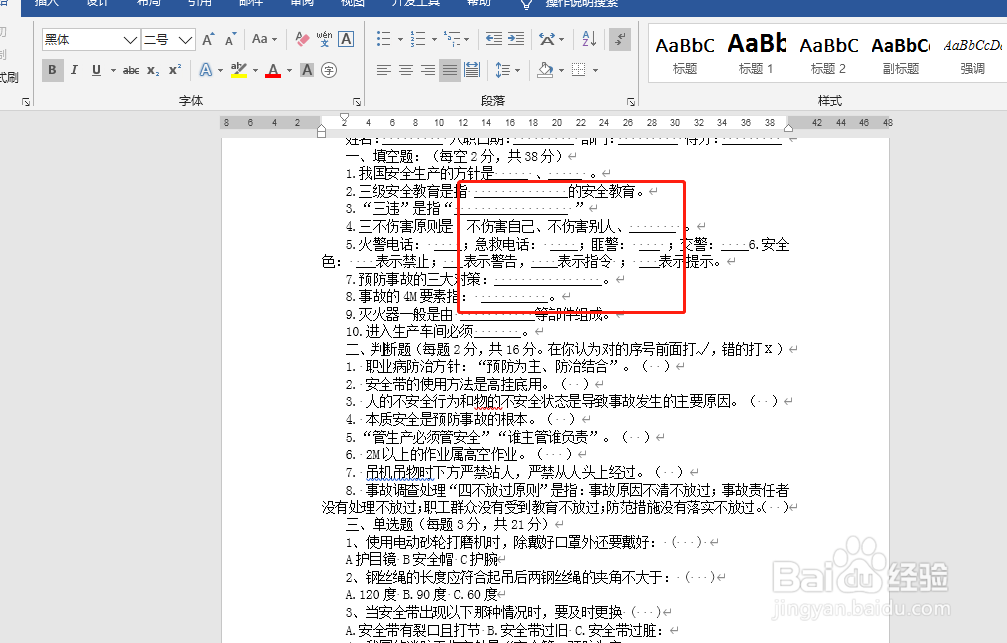This screenshot has width=1007, height=643.
Task: Click the 操作说明搜索 search box
Action: pyautogui.click(x=582, y=3)
